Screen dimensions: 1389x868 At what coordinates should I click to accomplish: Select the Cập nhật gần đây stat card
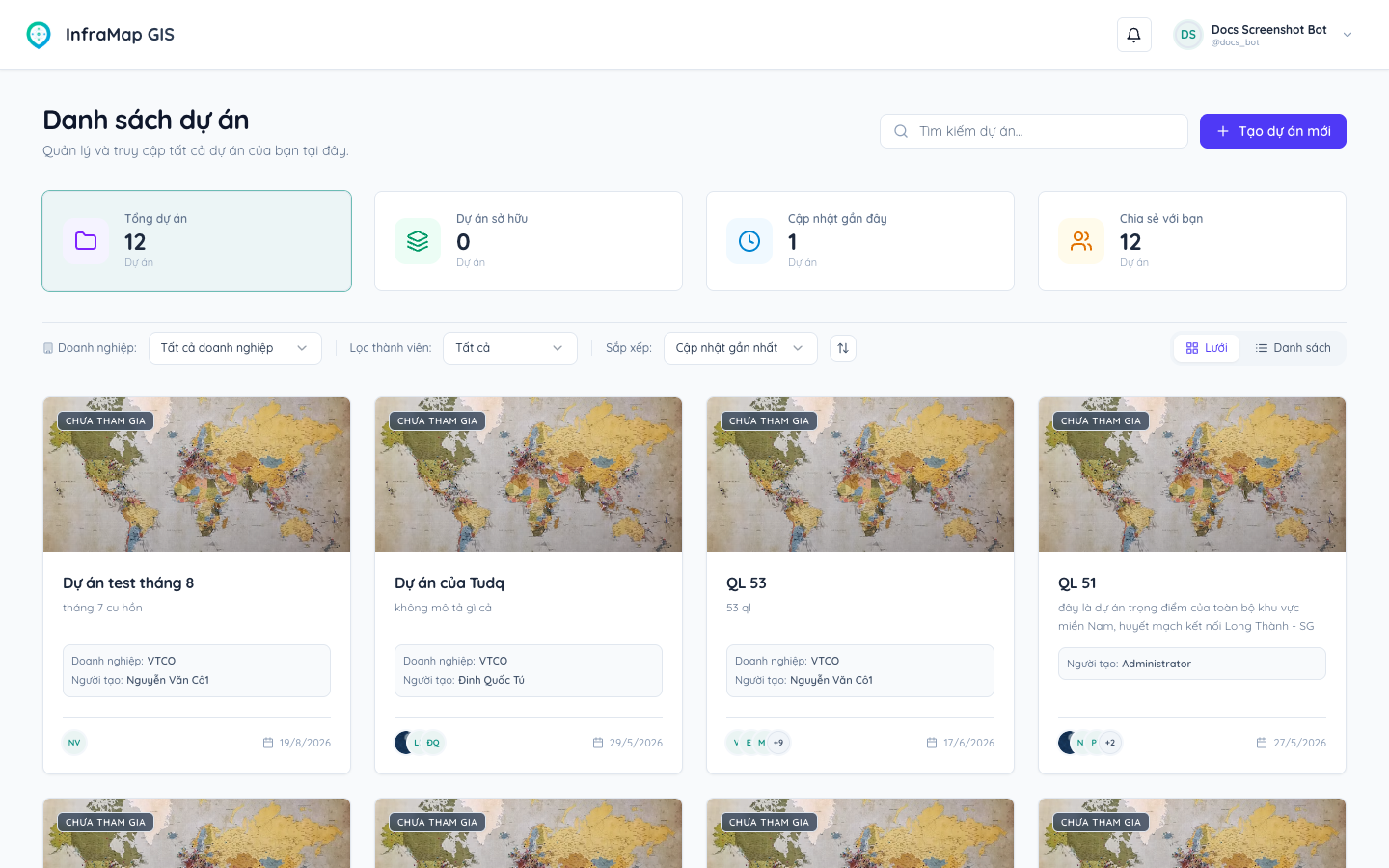860,241
